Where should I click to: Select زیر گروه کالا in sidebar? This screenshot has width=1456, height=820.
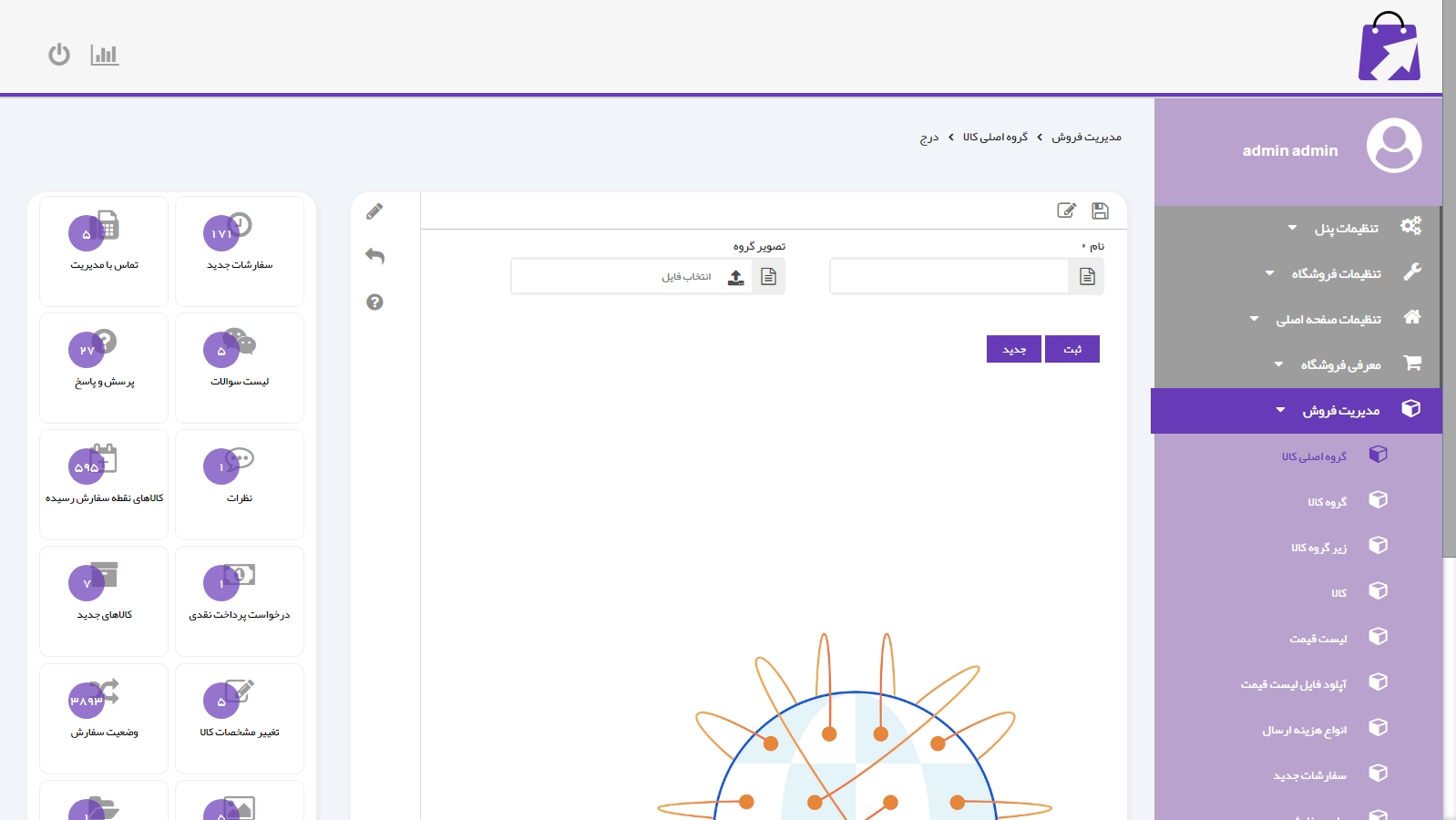coord(1318,548)
